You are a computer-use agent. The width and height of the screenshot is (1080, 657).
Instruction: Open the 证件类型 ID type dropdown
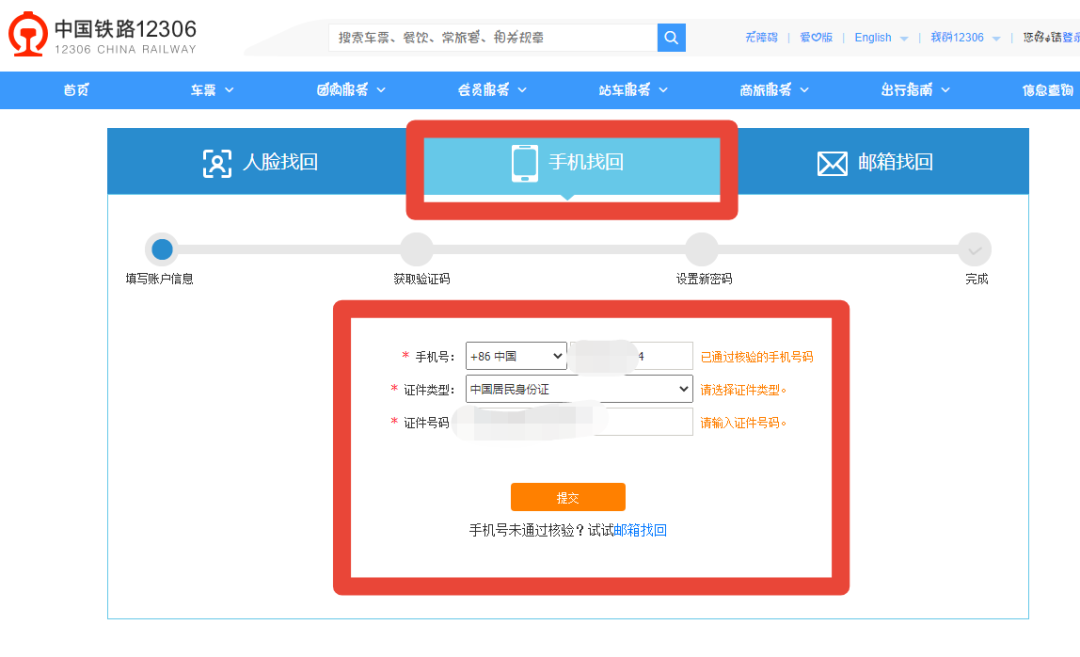click(x=579, y=389)
